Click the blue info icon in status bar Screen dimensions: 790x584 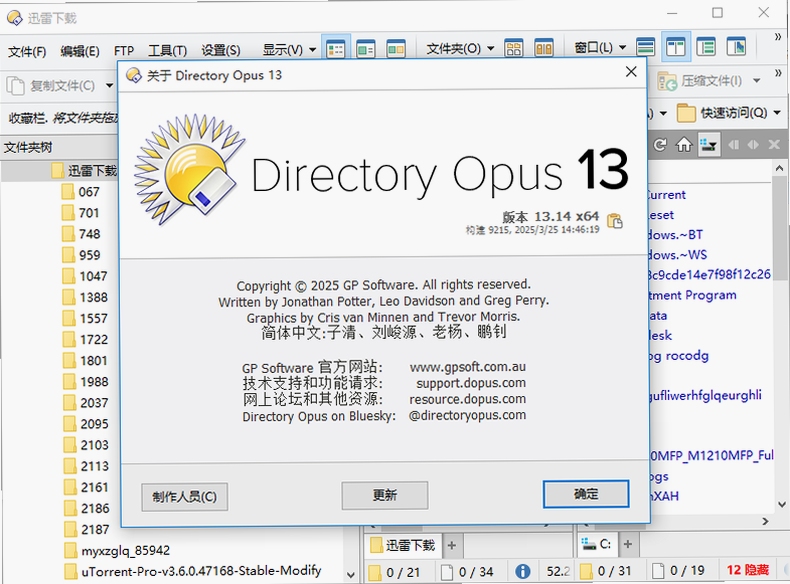(x=522, y=571)
